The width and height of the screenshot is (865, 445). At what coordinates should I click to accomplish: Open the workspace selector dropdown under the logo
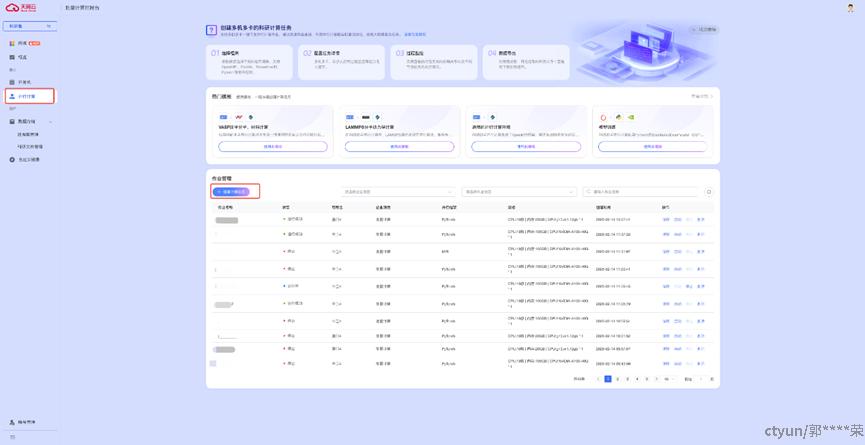(30, 26)
